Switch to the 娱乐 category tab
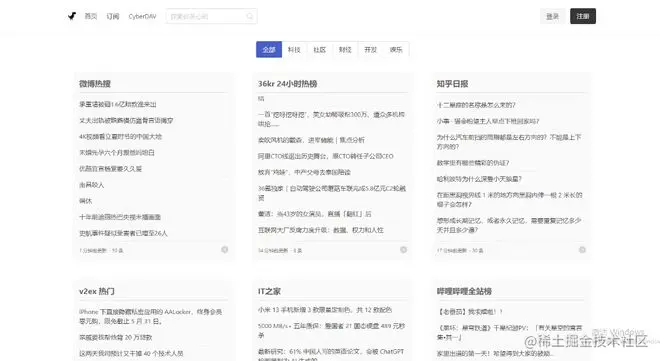Screen dimensions: 660x361 (x=396, y=50)
